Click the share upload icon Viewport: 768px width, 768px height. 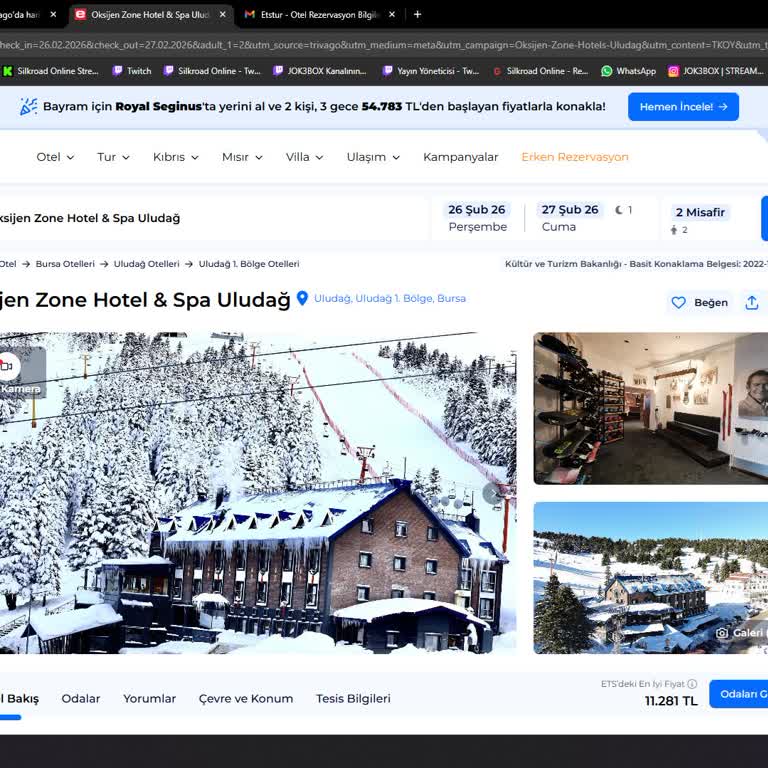coord(751,303)
